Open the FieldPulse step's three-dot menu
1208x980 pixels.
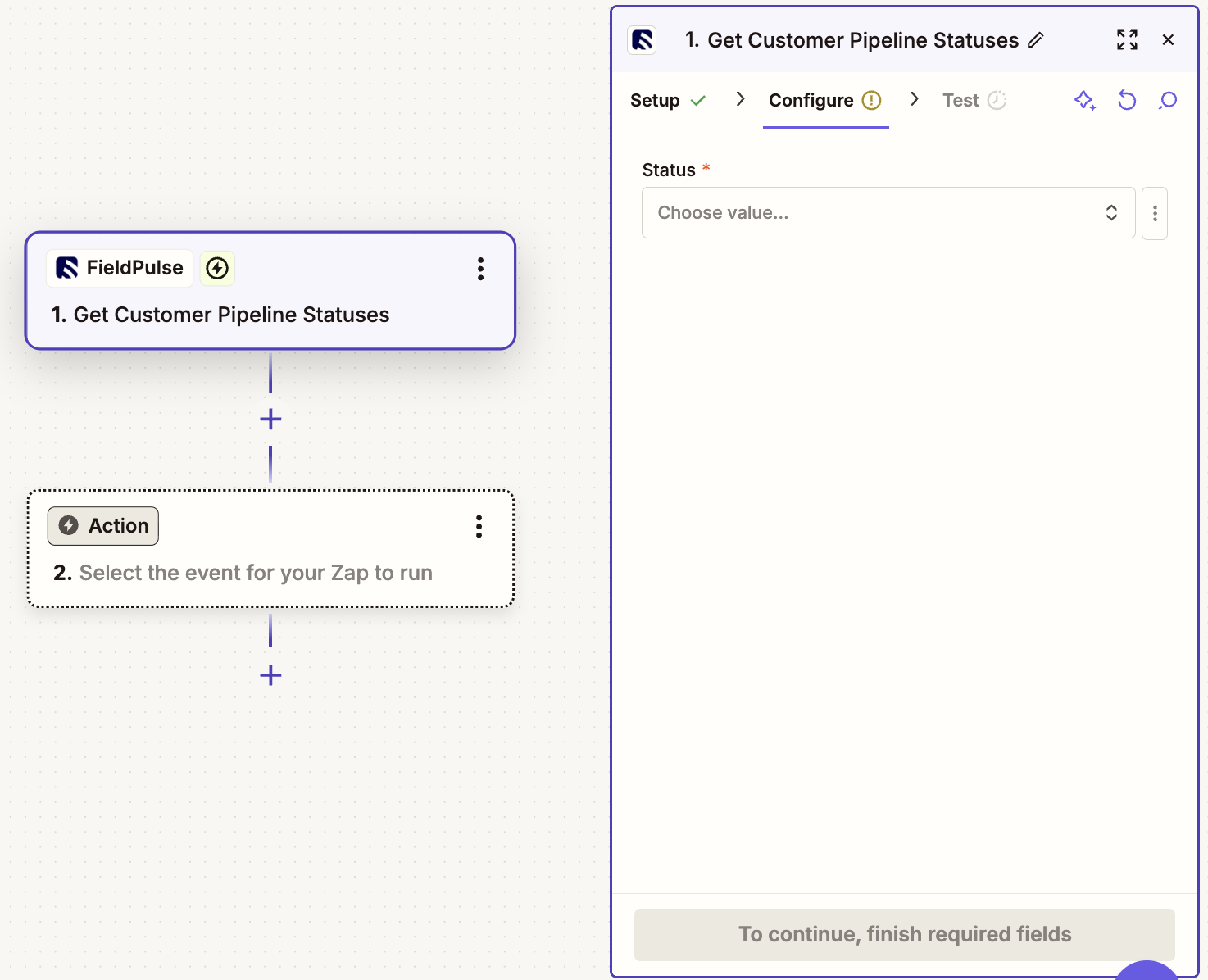pyautogui.click(x=480, y=269)
